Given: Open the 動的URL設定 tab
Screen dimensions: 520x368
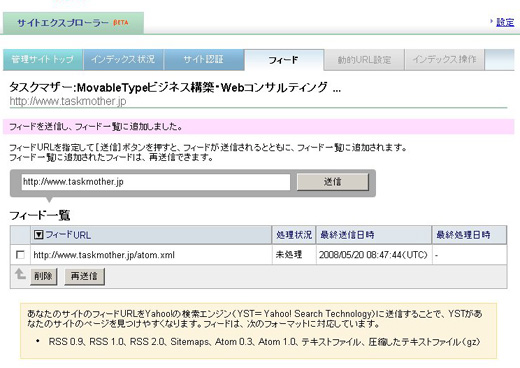Looking at the screenshot, I should pyautogui.click(x=364, y=60).
